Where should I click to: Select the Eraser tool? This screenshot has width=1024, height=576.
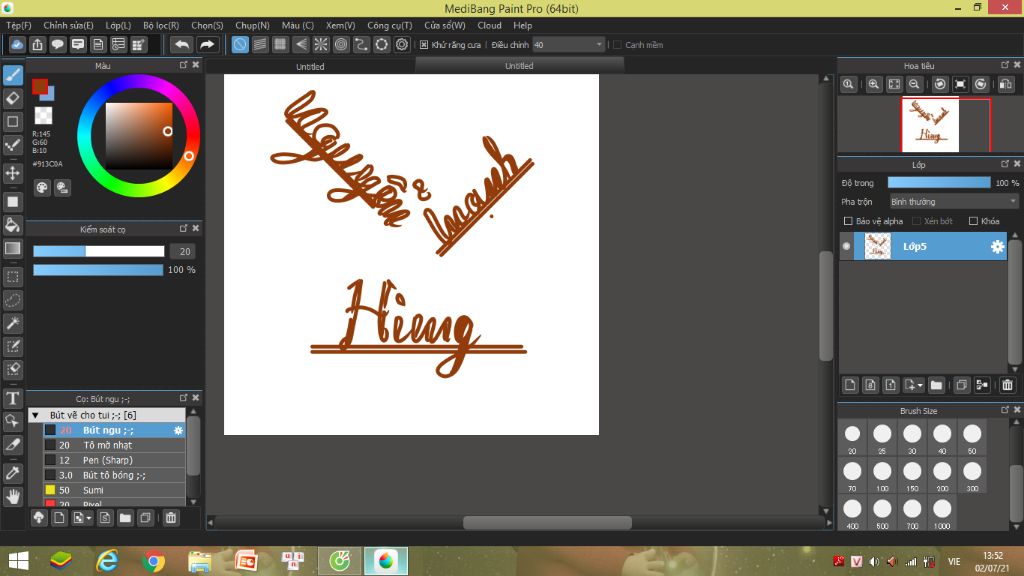[x=13, y=99]
